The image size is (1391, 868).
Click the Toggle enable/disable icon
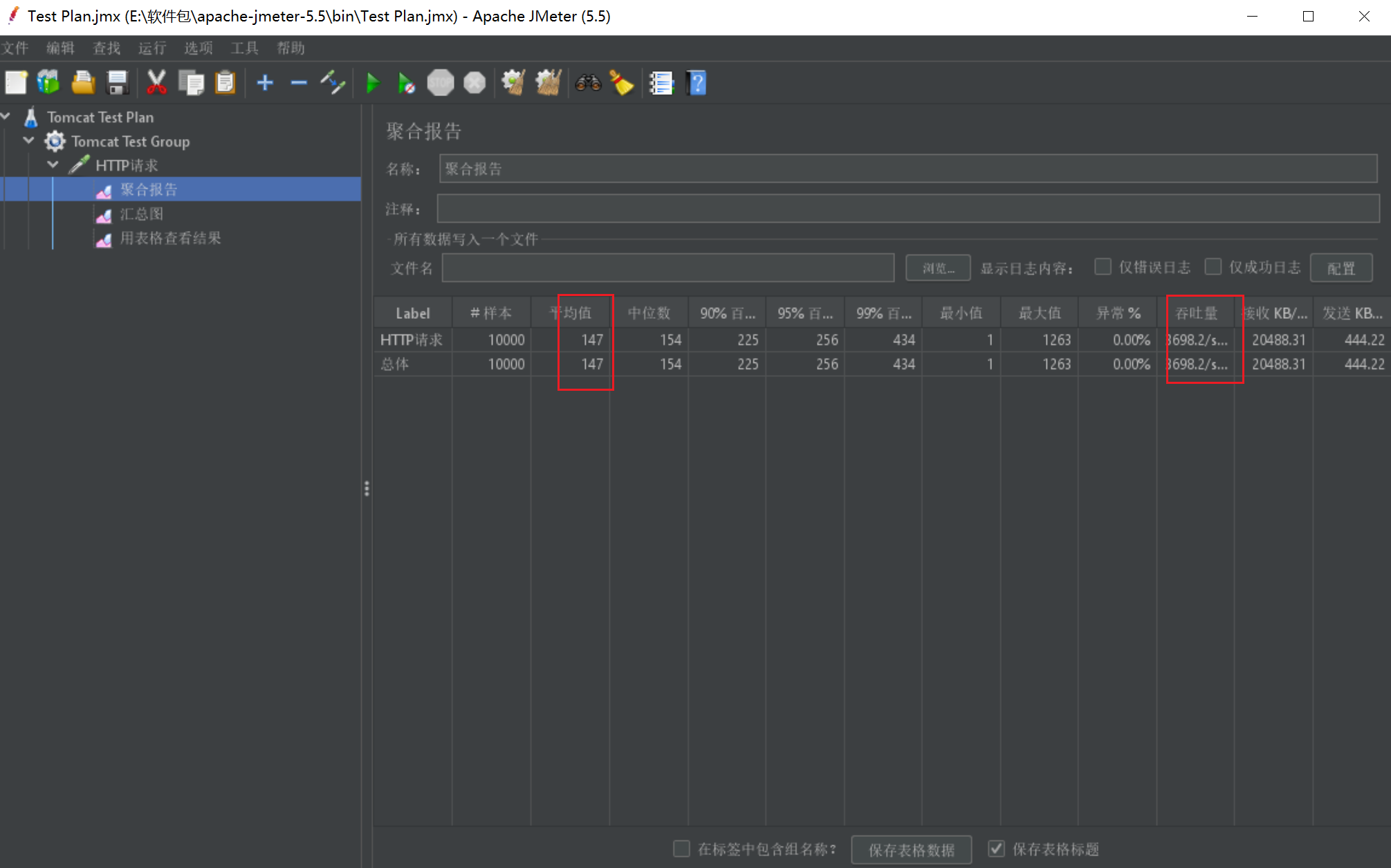tap(333, 83)
